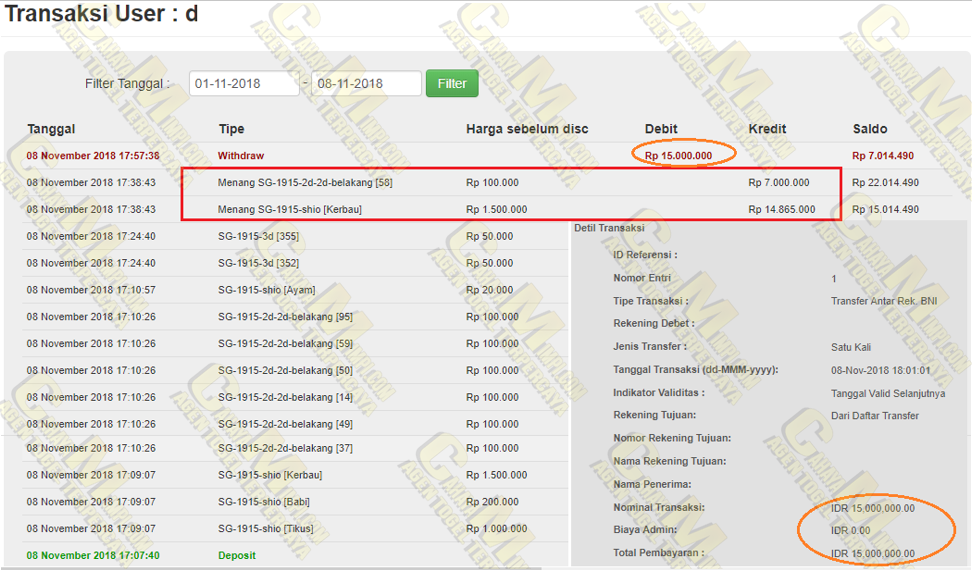
Task: Select the Menang SG-1915-2d-2d-belakang [58] row
Action: coord(304,183)
